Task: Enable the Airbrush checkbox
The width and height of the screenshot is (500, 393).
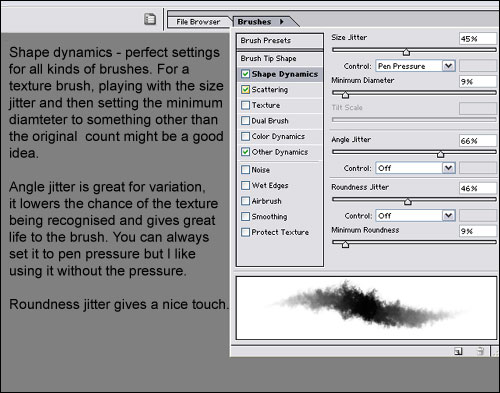Action: 245,201
